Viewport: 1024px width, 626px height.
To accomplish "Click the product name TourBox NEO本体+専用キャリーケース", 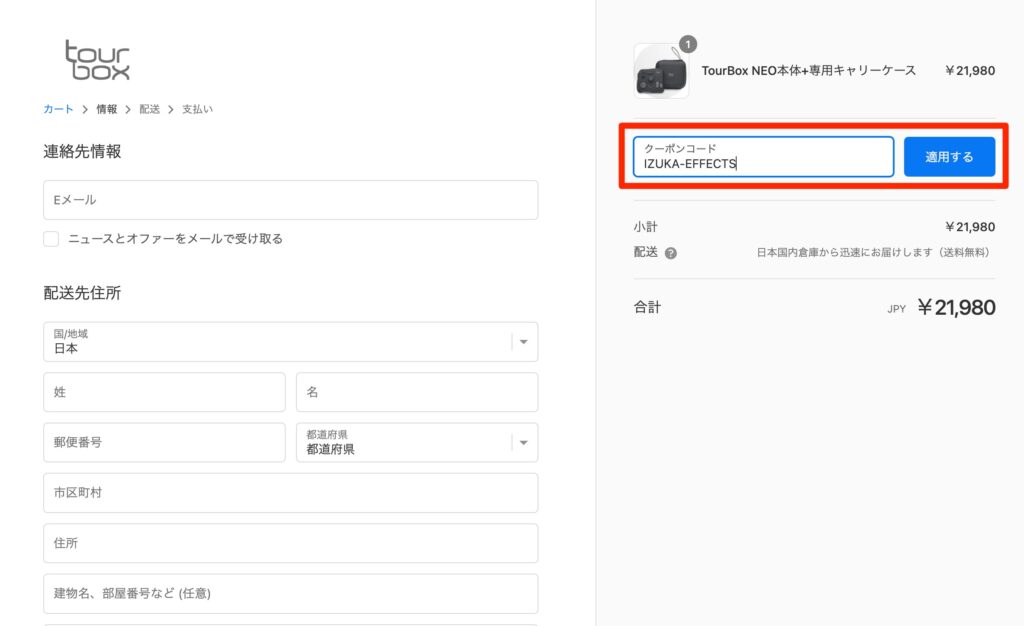I will 808,70.
